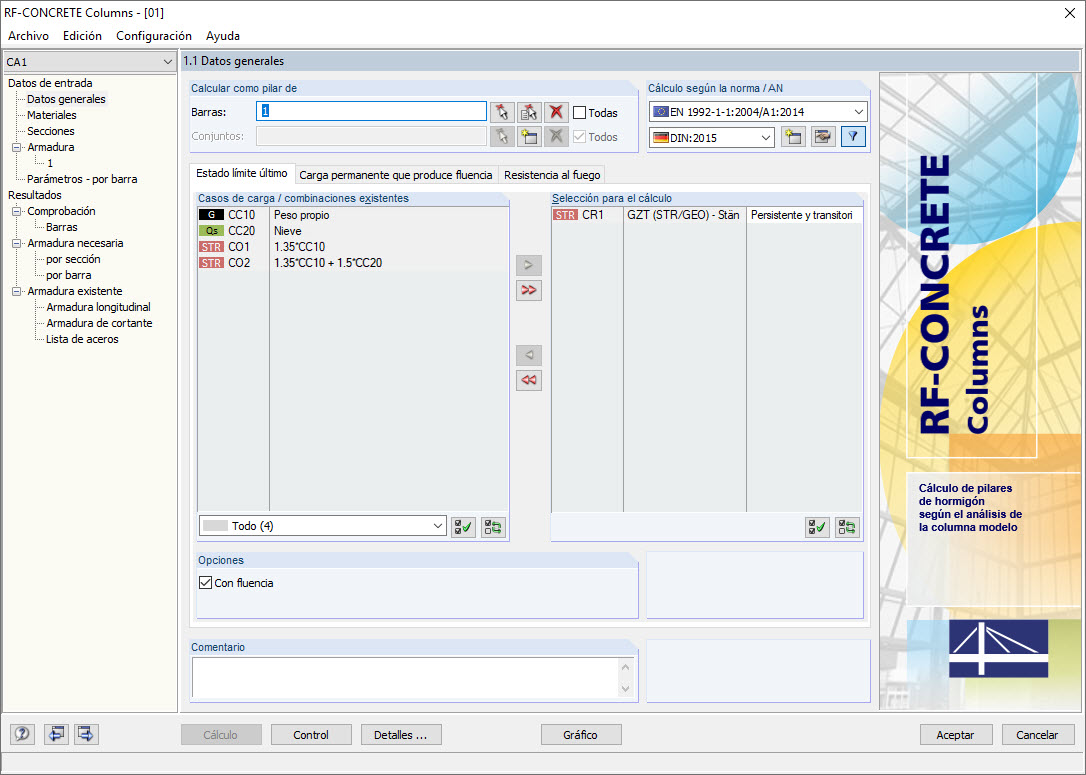The height and width of the screenshot is (775, 1086).
Task: Check the Todos checkbox for Conjuntos
Action: 578,136
